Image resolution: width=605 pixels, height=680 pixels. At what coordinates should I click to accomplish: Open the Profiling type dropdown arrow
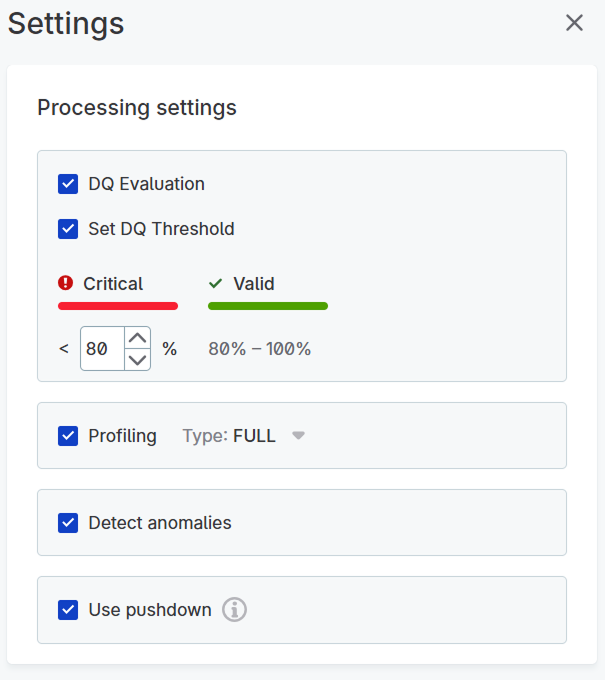tap(298, 436)
